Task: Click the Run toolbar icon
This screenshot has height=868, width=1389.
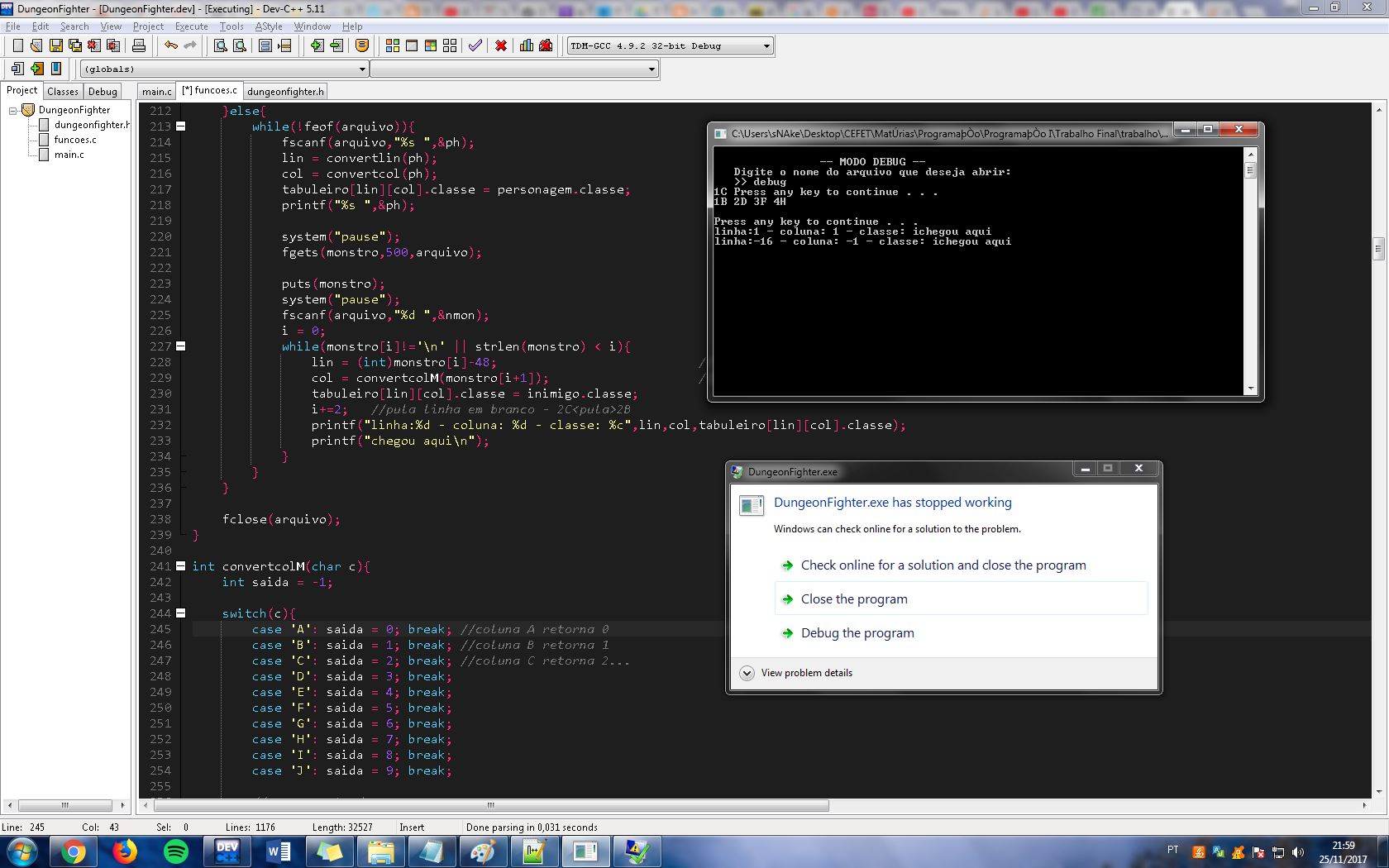Action: click(412, 45)
